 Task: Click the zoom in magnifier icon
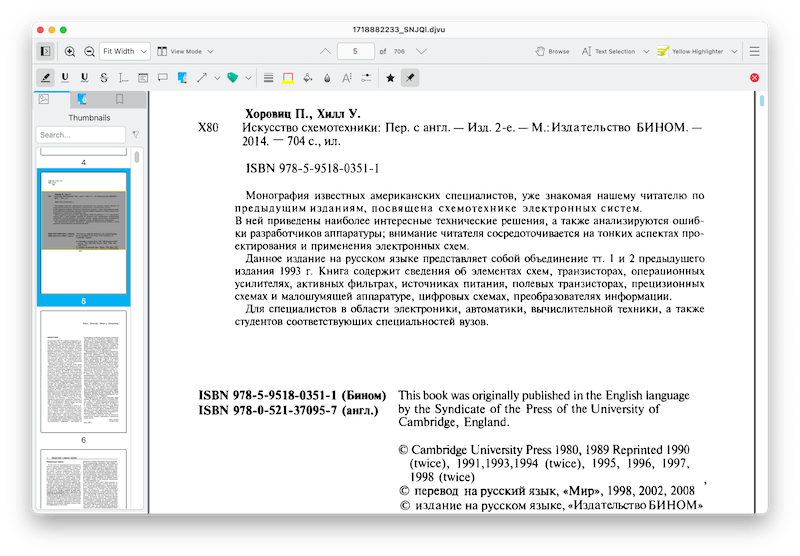[x=70, y=51]
